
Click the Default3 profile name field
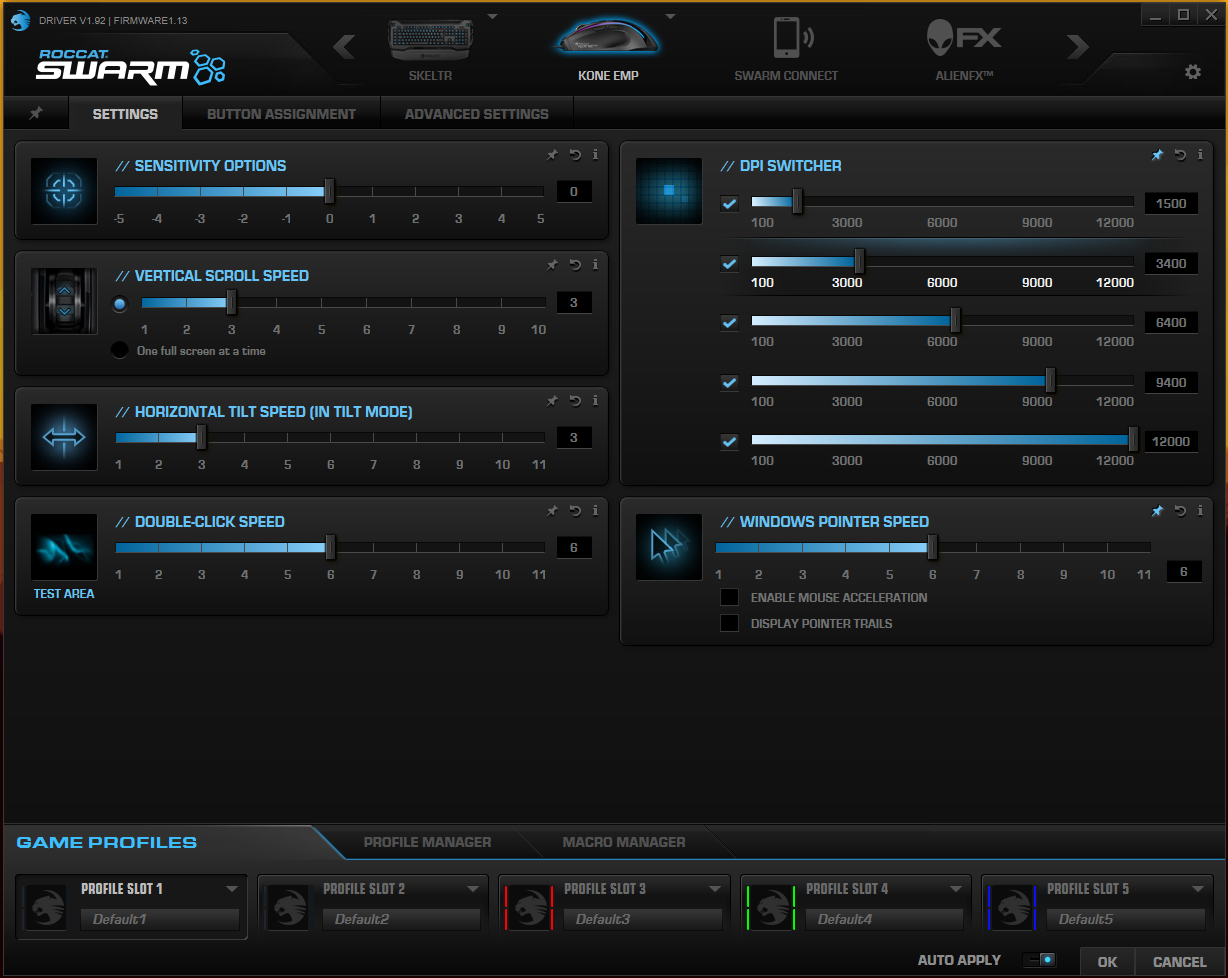point(643,919)
